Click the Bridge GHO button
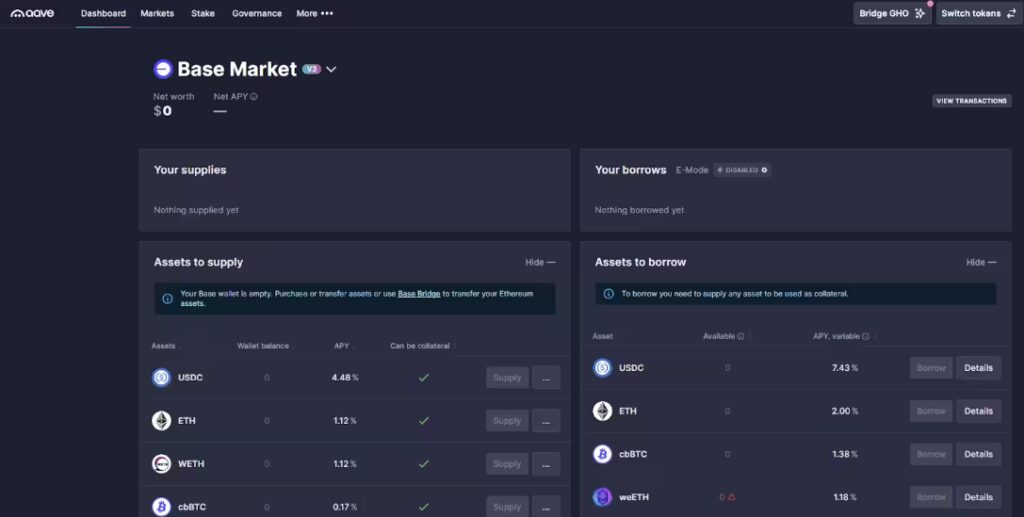The image size is (1024, 517). pos(892,14)
